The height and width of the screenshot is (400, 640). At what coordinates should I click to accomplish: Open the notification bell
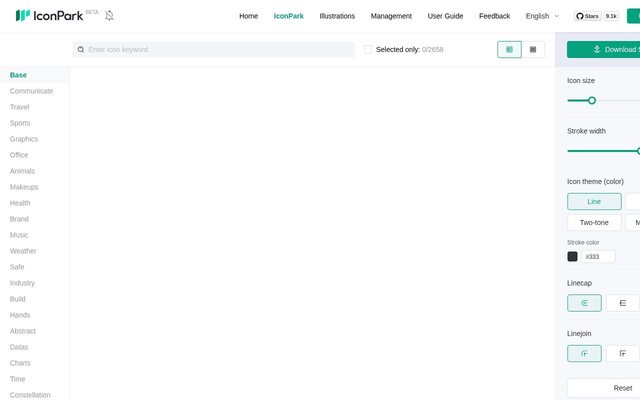pyautogui.click(x=109, y=16)
